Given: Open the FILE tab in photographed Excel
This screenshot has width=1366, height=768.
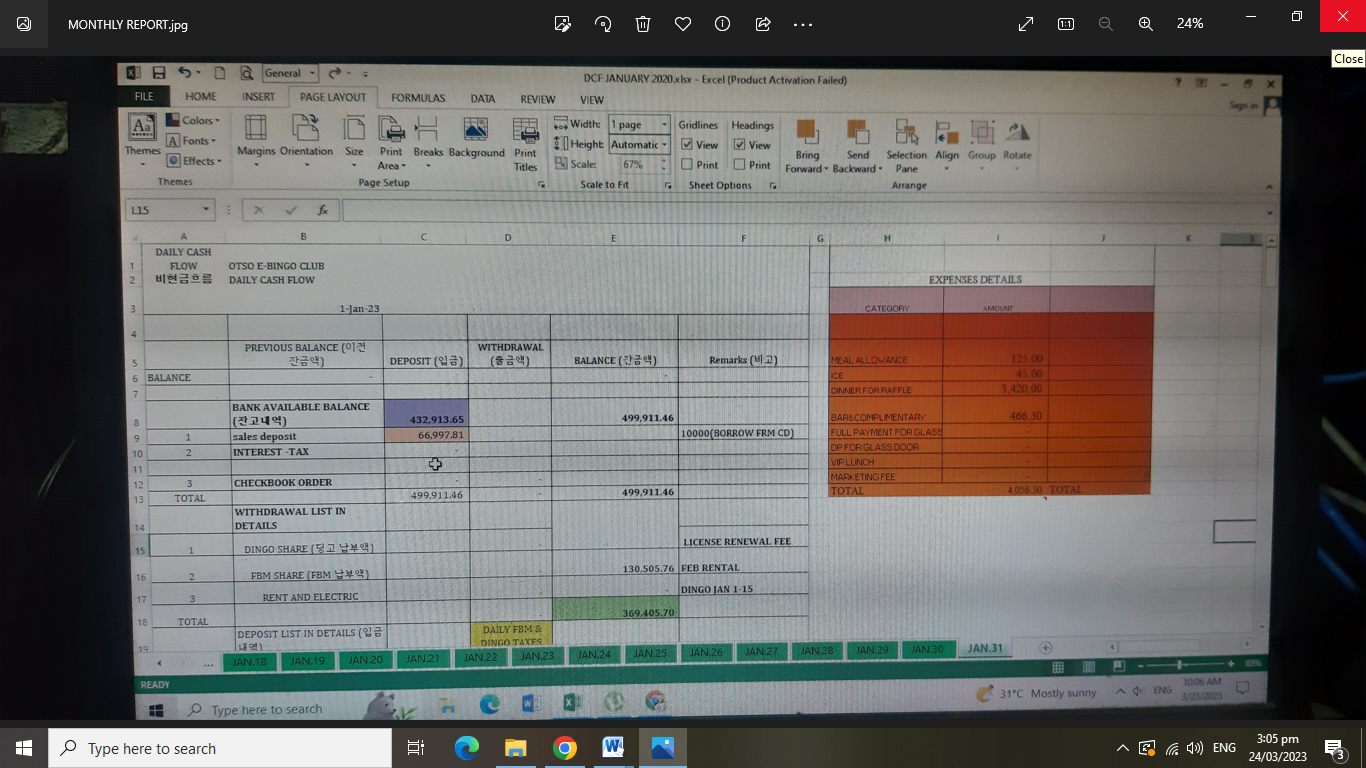Looking at the screenshot, I should pyautogui.click(x=144, y=97).
